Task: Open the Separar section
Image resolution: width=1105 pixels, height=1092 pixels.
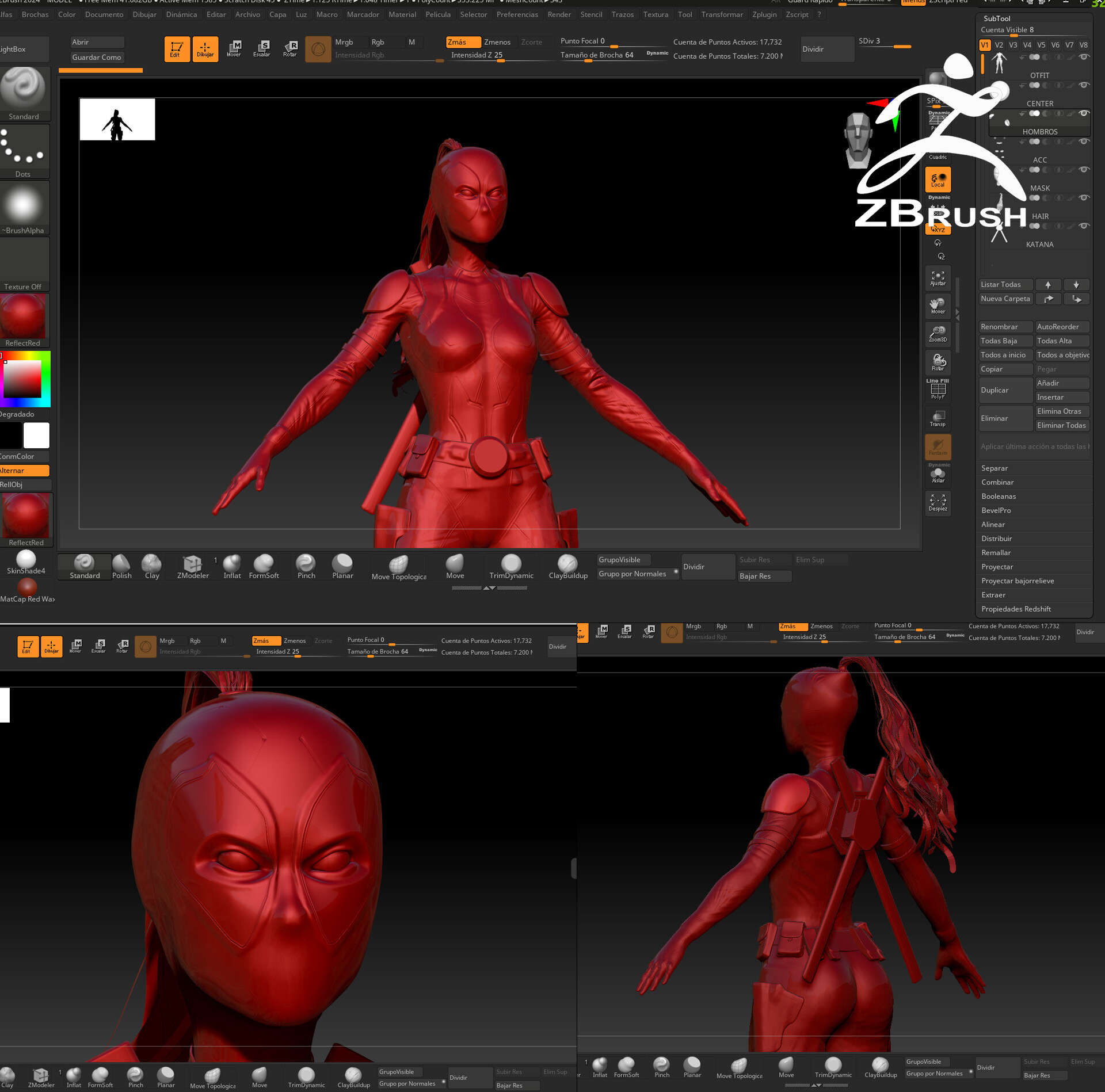Action: pyautogui.click(x=995, y=468)
